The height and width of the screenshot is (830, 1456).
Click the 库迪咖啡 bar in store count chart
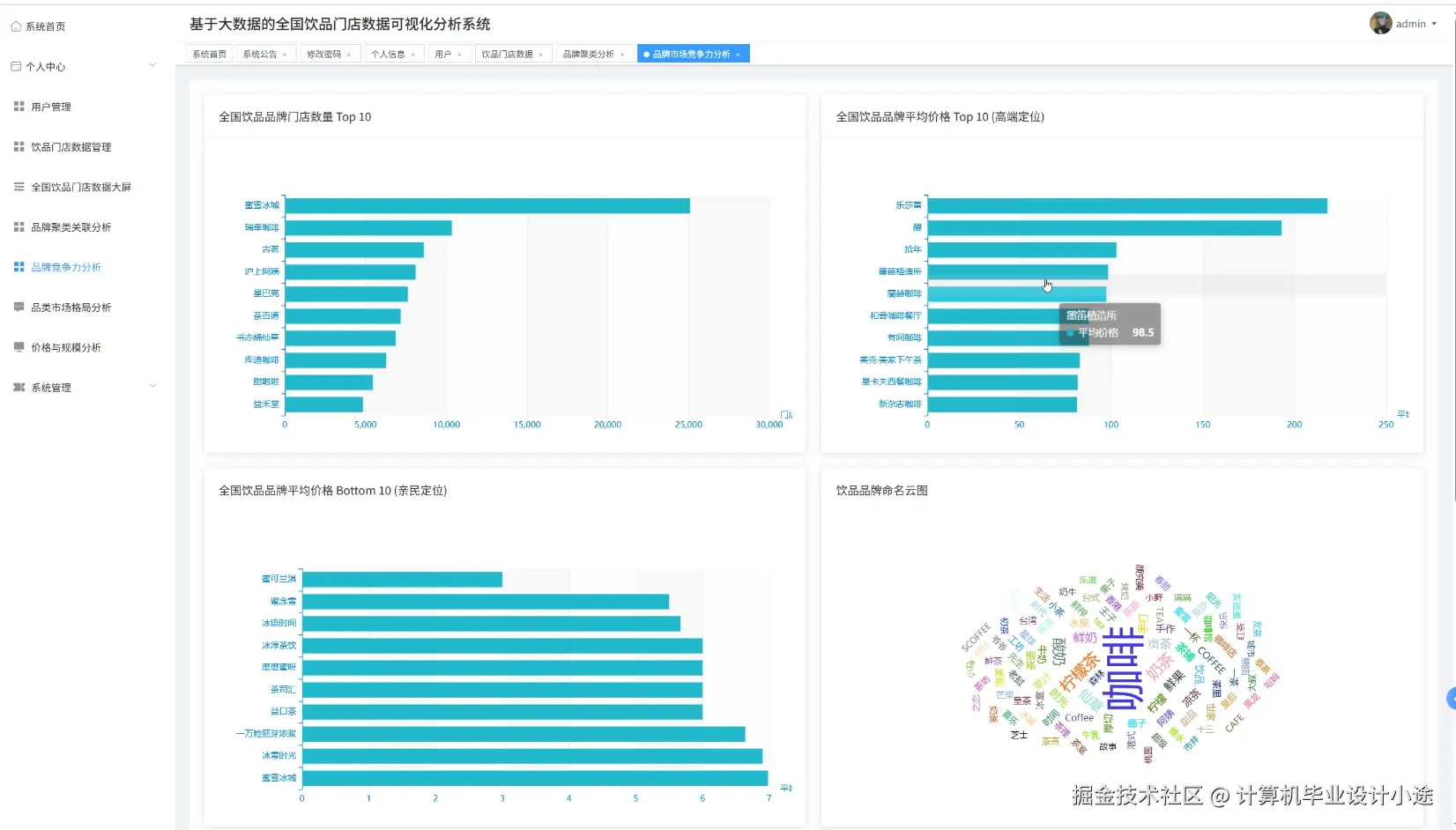coord(336,360)
